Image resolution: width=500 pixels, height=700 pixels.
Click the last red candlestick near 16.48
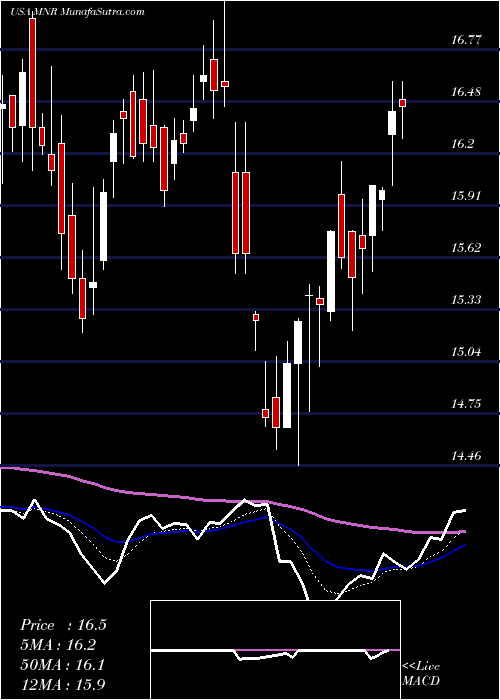[x=403, y=103]
